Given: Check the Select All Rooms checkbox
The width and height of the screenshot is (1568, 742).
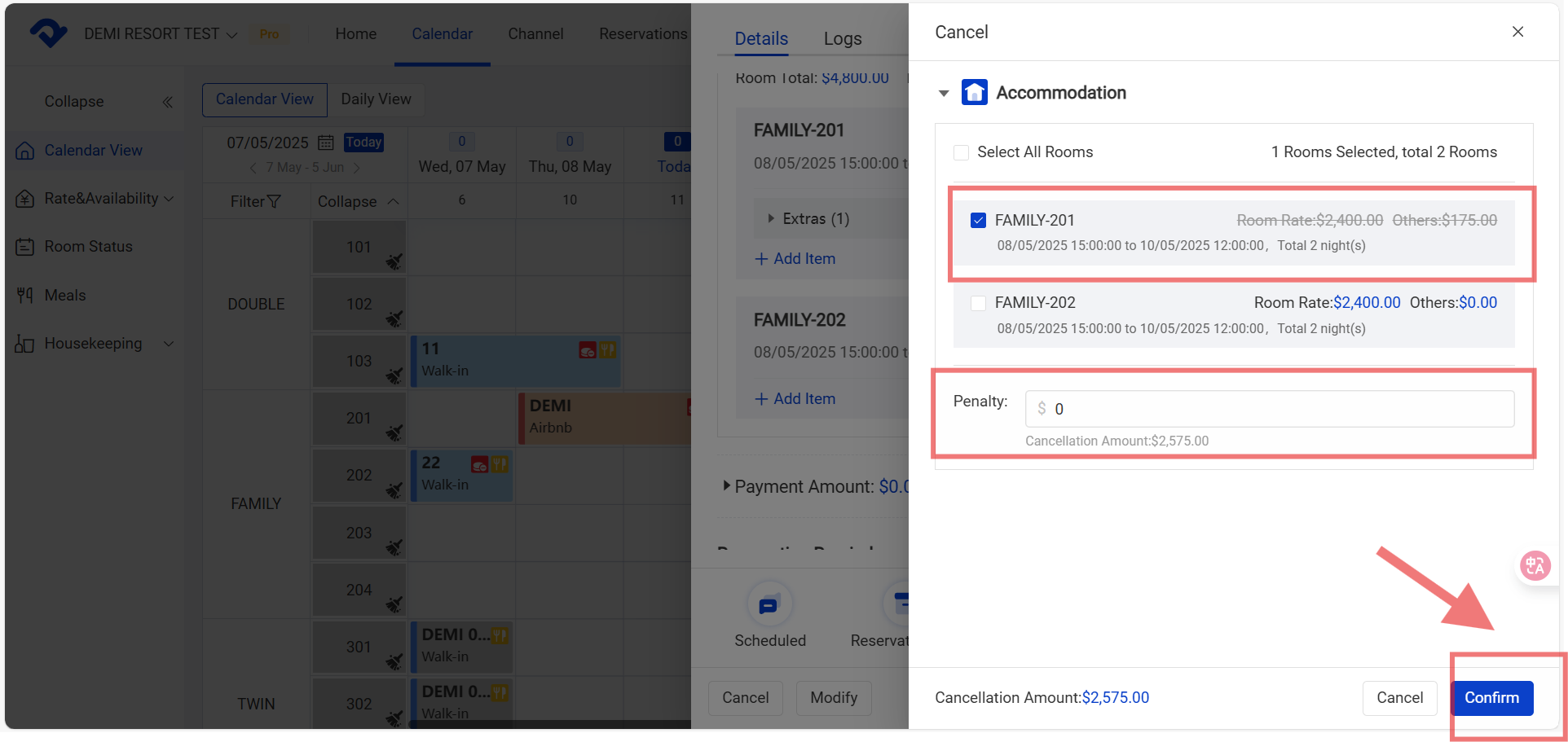Looking at the screenshot, I should coord(962,152).
